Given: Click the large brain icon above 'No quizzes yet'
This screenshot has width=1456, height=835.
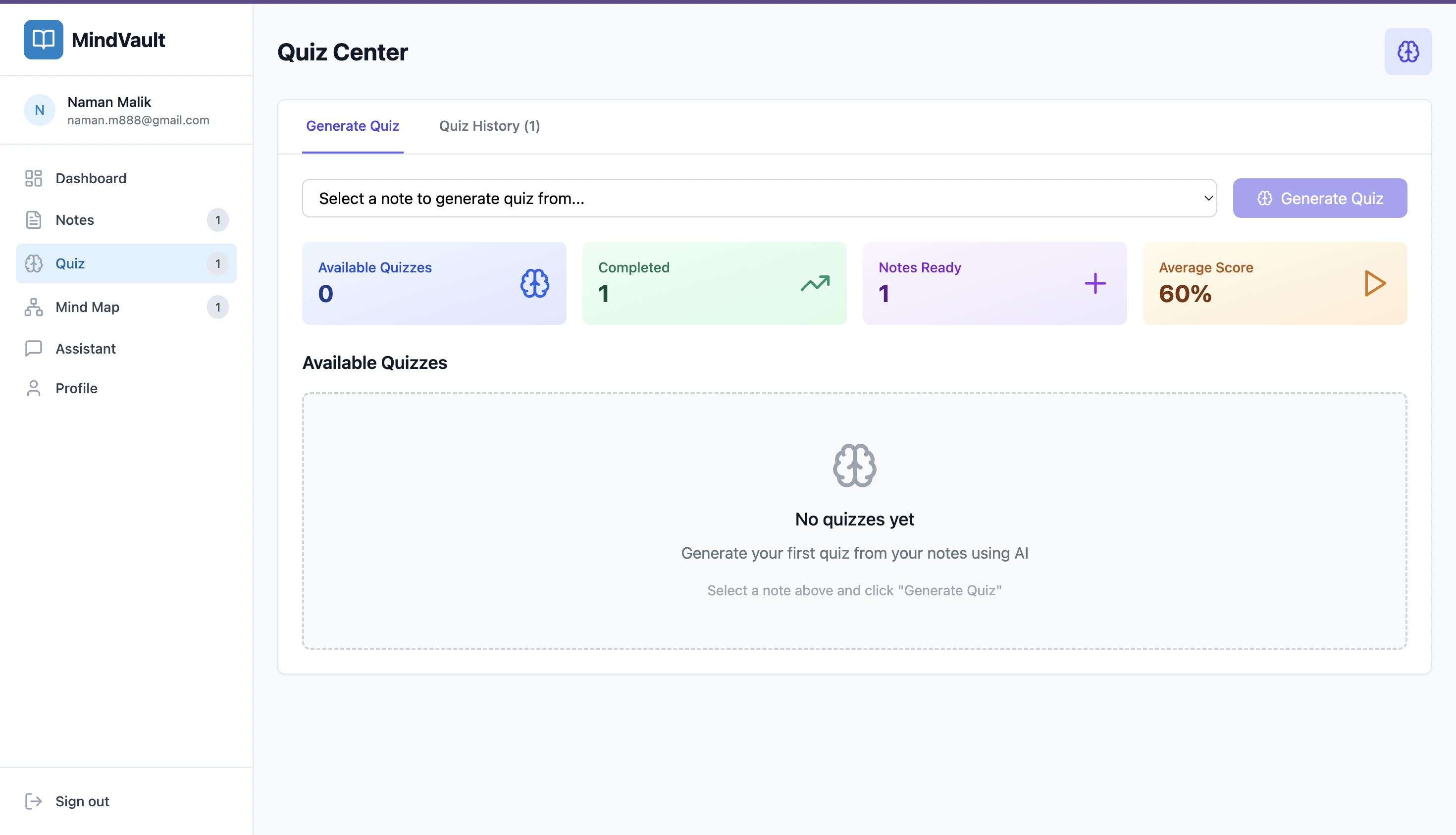Looking at the screenshot, I should [854, 465].
